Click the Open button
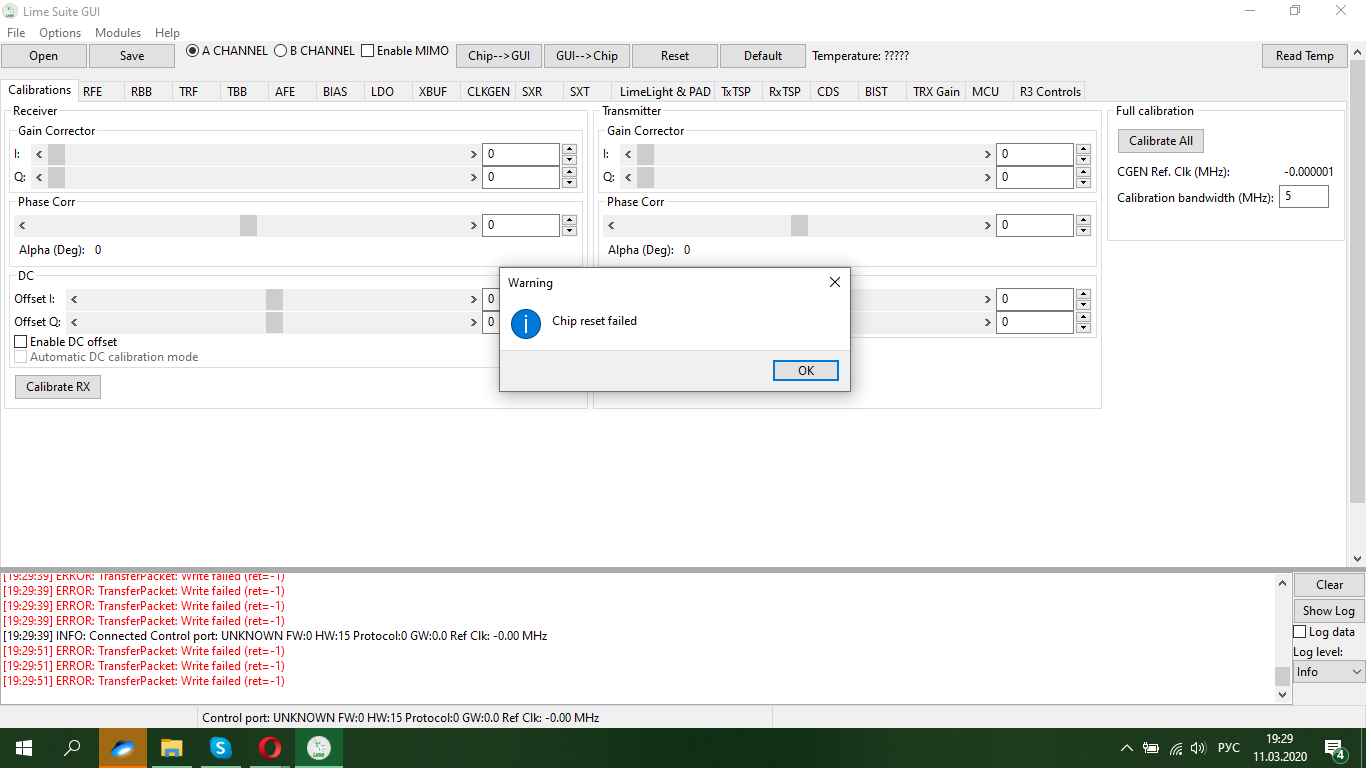1366x768 pixels. [x=43, y=56]
